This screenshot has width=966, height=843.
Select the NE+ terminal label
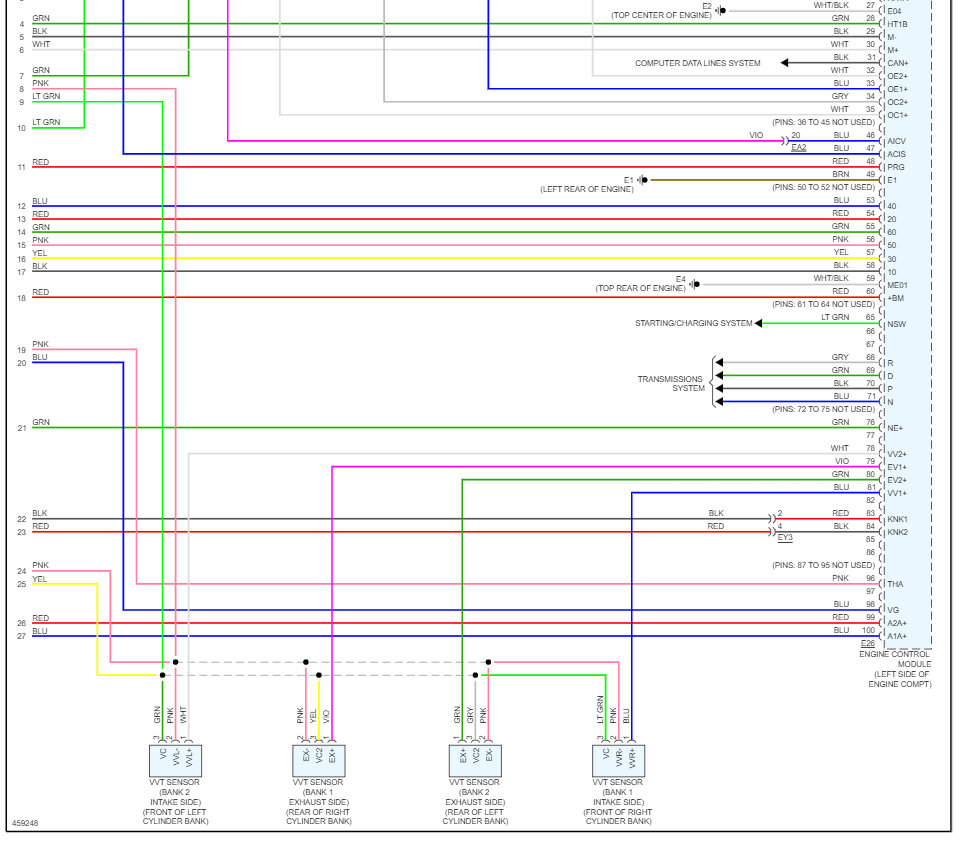point(895,428)
